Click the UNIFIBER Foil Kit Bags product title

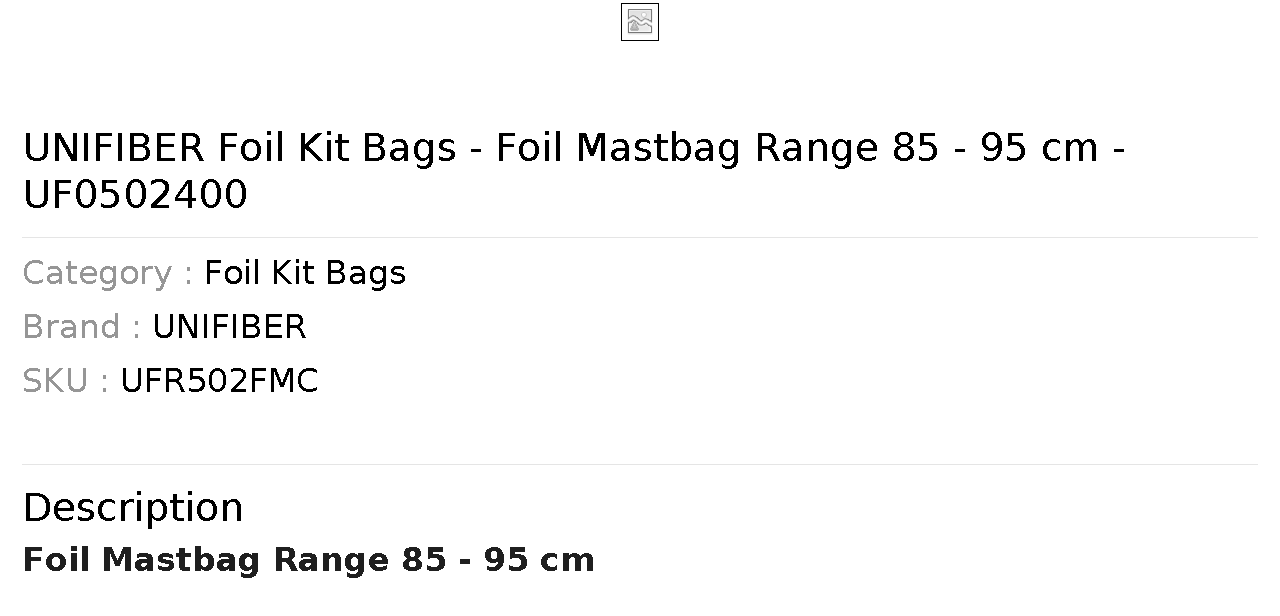575,171
